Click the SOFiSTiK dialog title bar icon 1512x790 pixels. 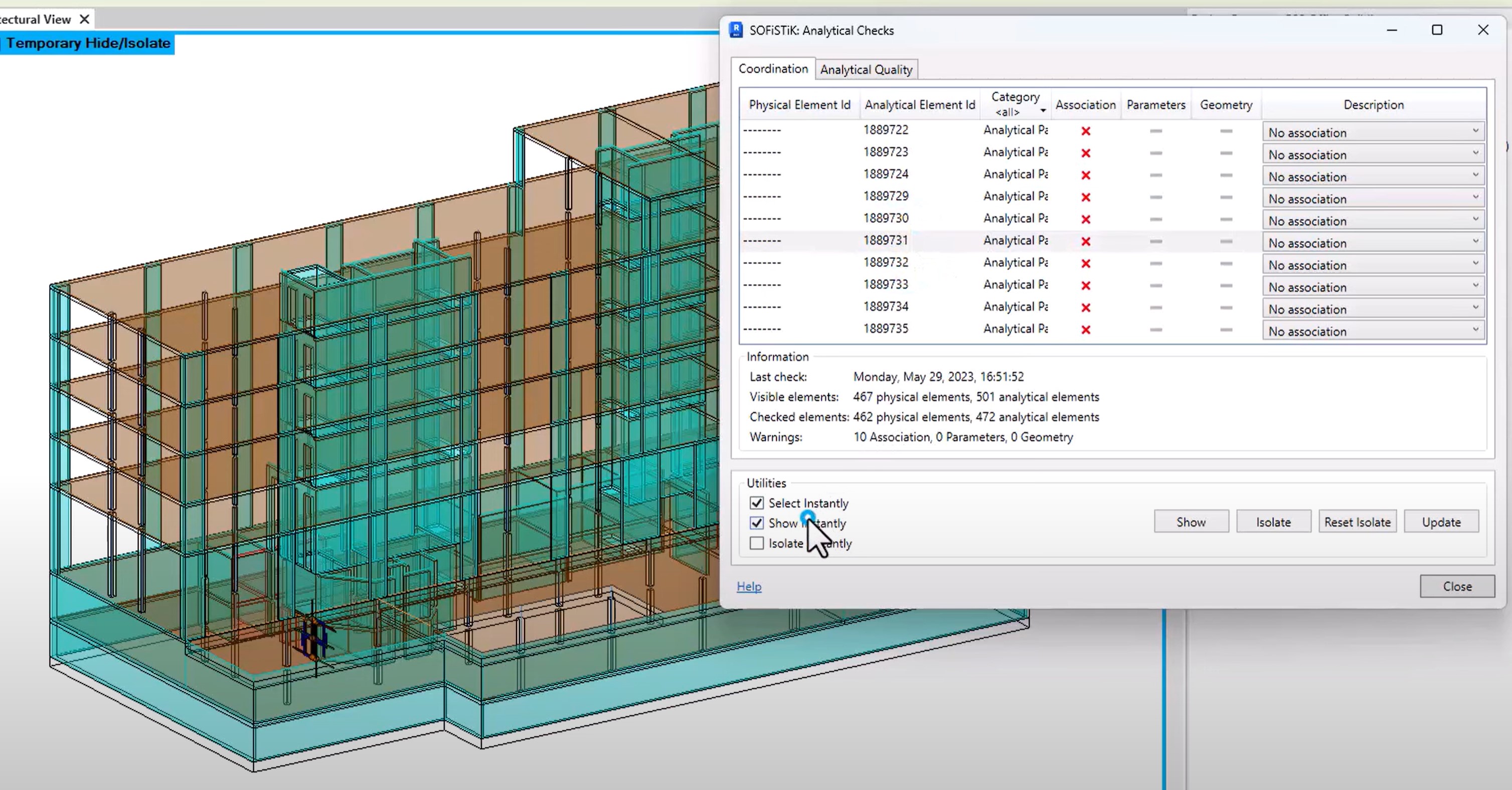click(736, 30)
